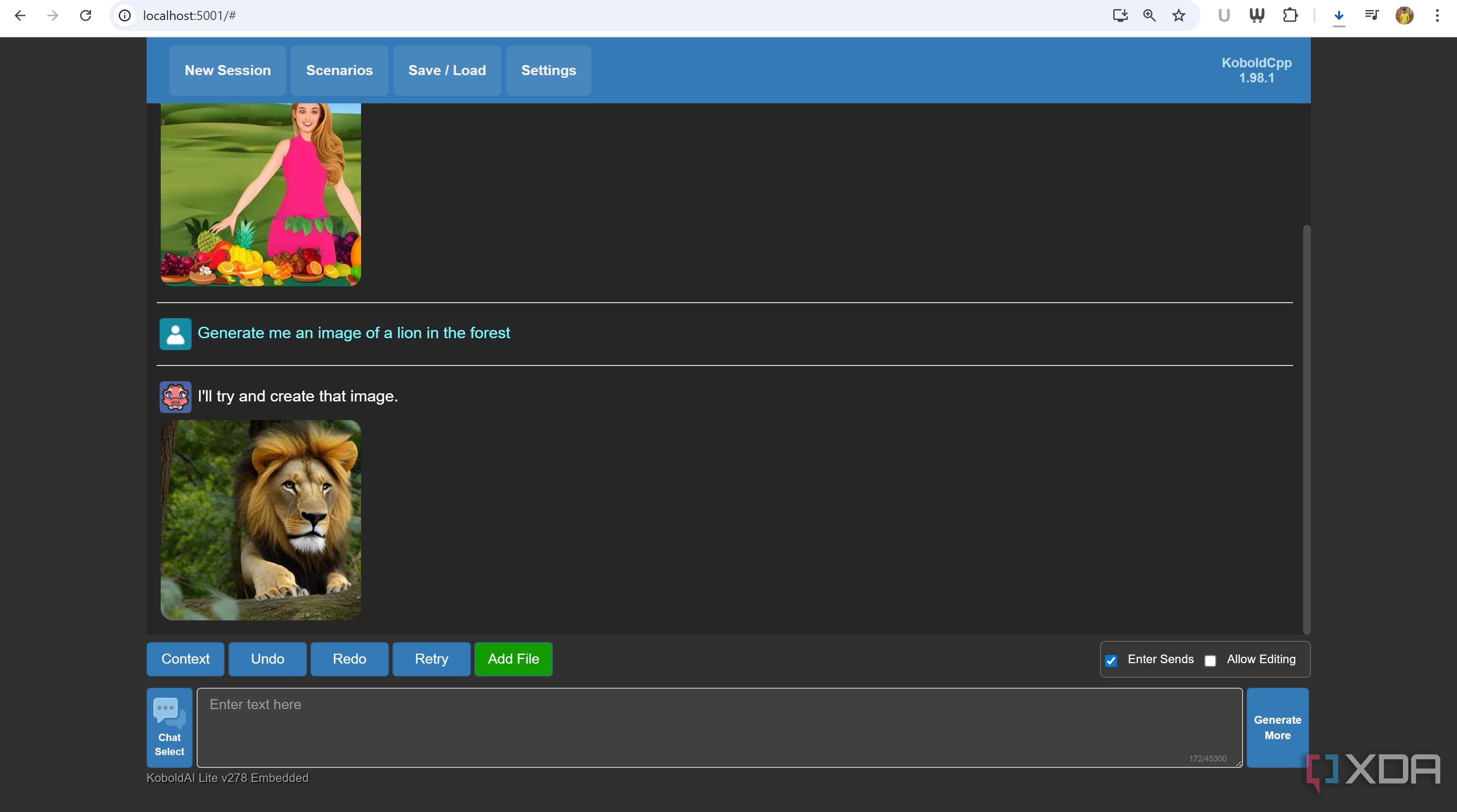Open the W extension icon

[1257, 16]
